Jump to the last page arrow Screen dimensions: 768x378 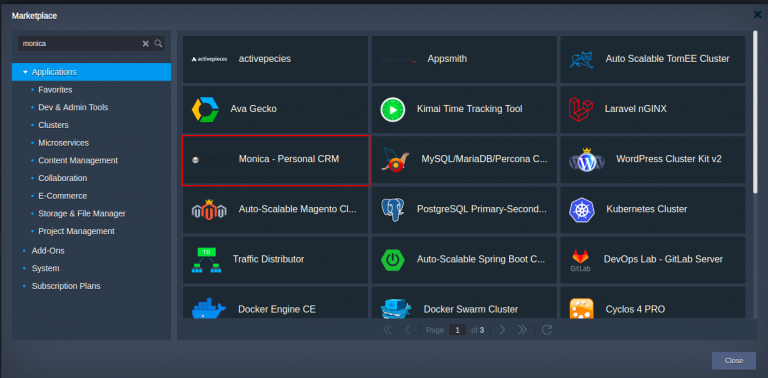point(523,330)
